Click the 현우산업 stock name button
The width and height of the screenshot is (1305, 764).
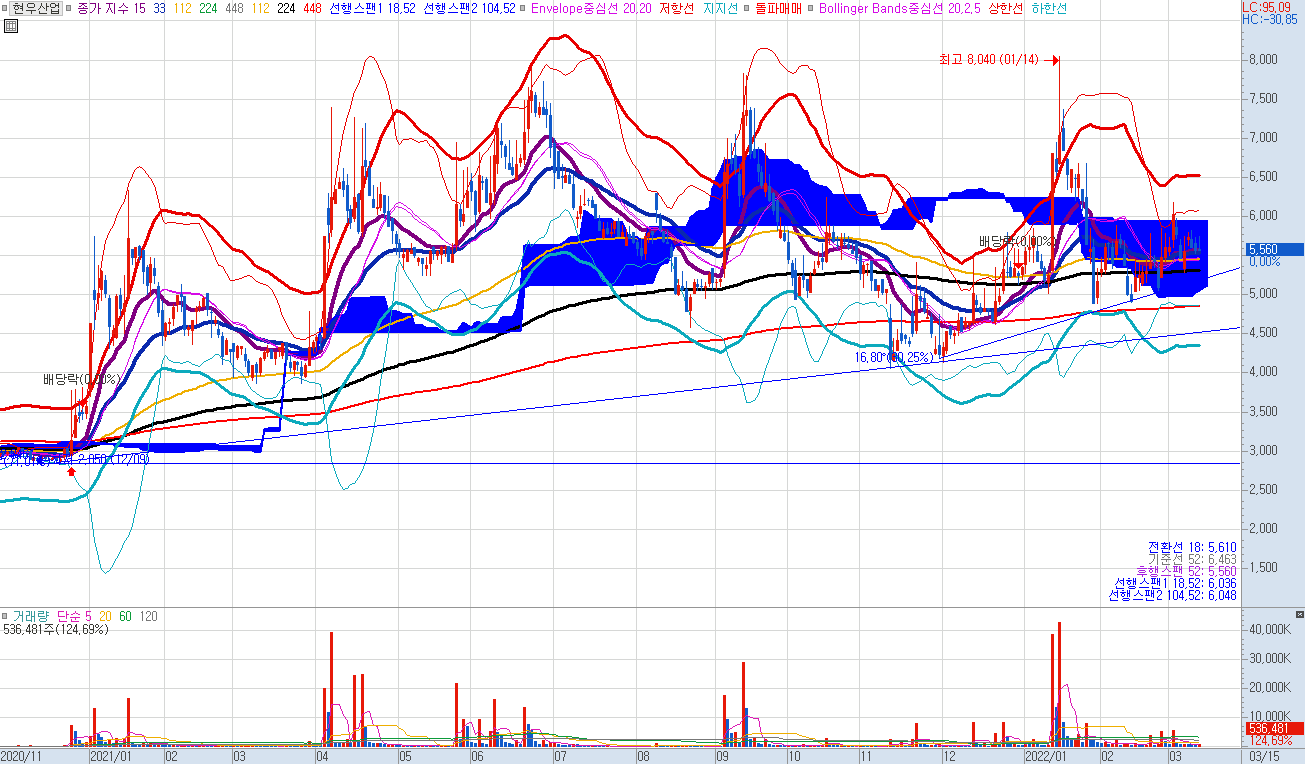pos(36,8)
